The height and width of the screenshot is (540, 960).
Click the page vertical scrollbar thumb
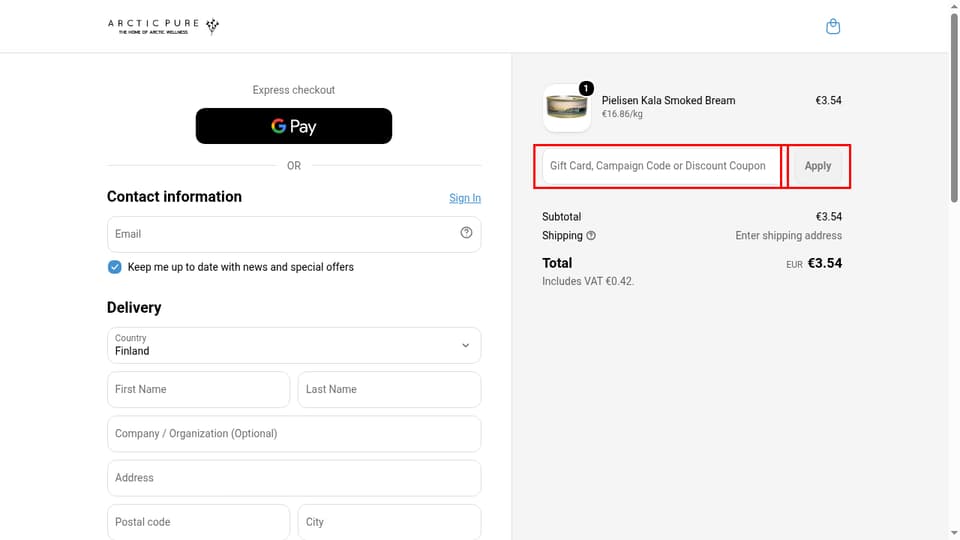954,107
